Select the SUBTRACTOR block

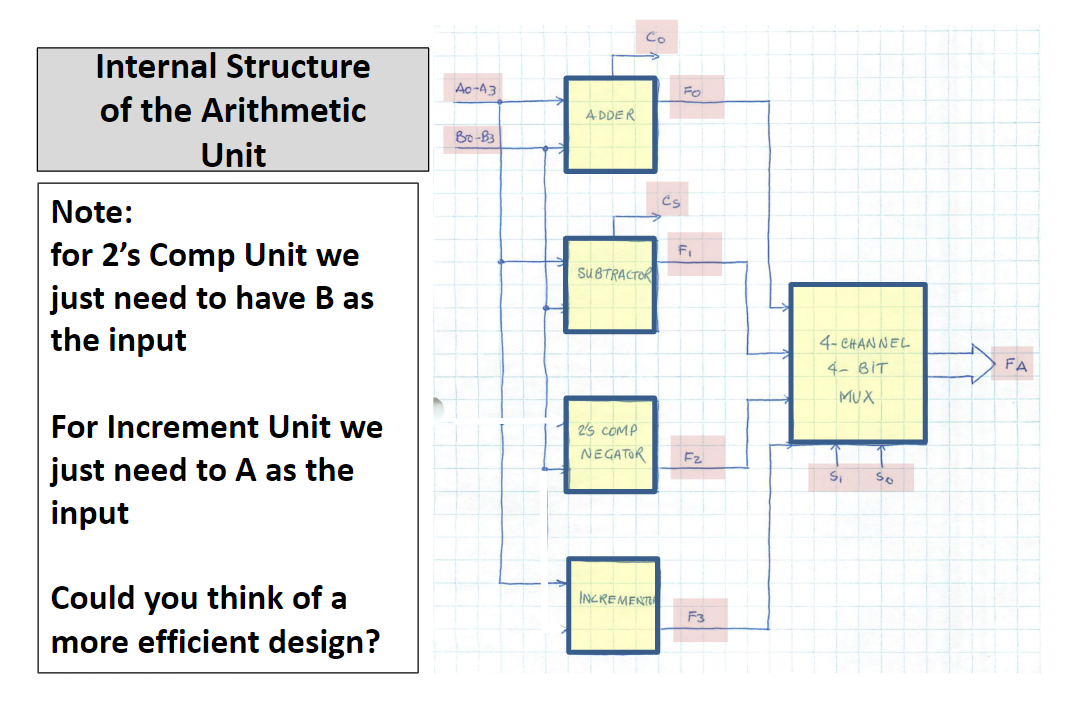pyautogui.click(x=611, y=285)
